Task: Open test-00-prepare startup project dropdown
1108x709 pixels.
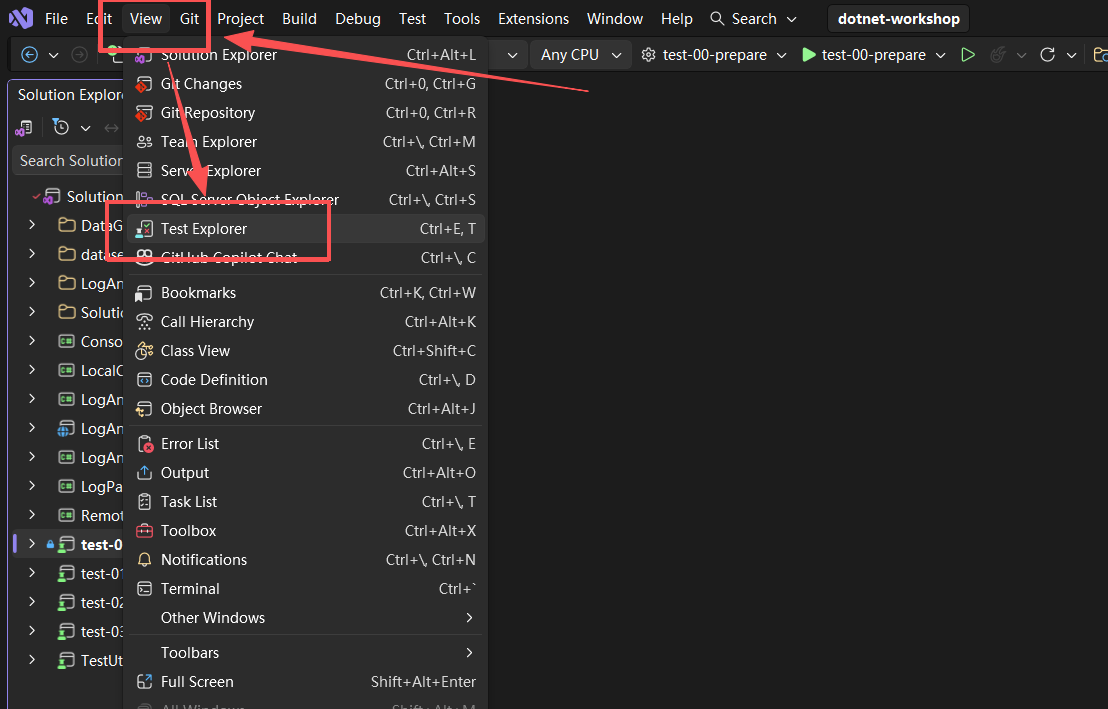Action: [x=714, y=54]
